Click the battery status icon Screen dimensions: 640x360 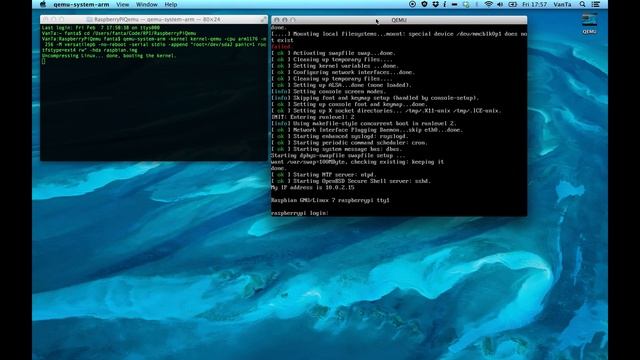click(x=513, y=4)
